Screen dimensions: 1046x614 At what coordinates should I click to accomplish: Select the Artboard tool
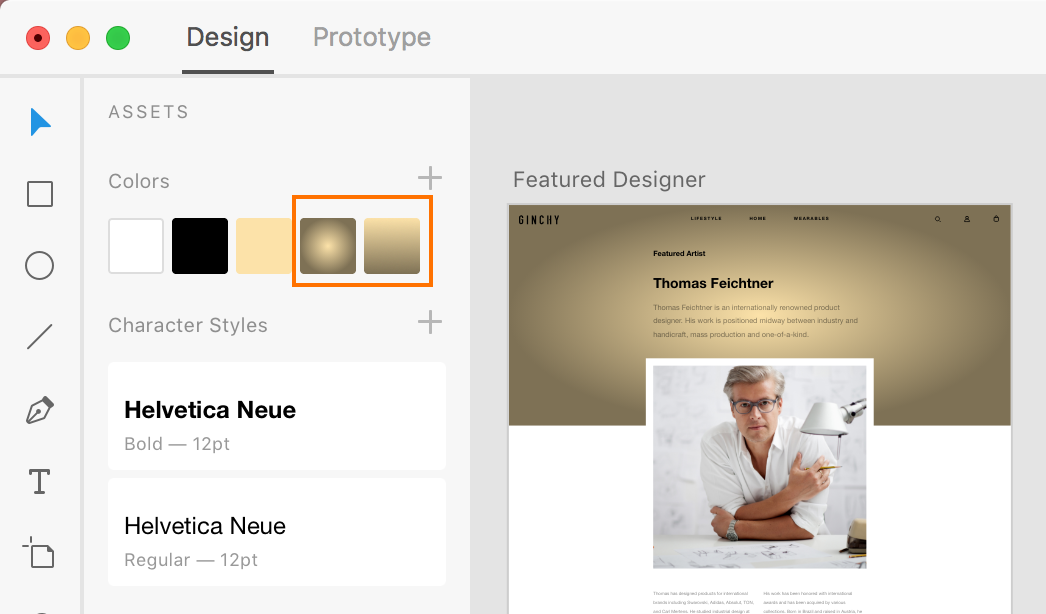click(x=39, y=553)
